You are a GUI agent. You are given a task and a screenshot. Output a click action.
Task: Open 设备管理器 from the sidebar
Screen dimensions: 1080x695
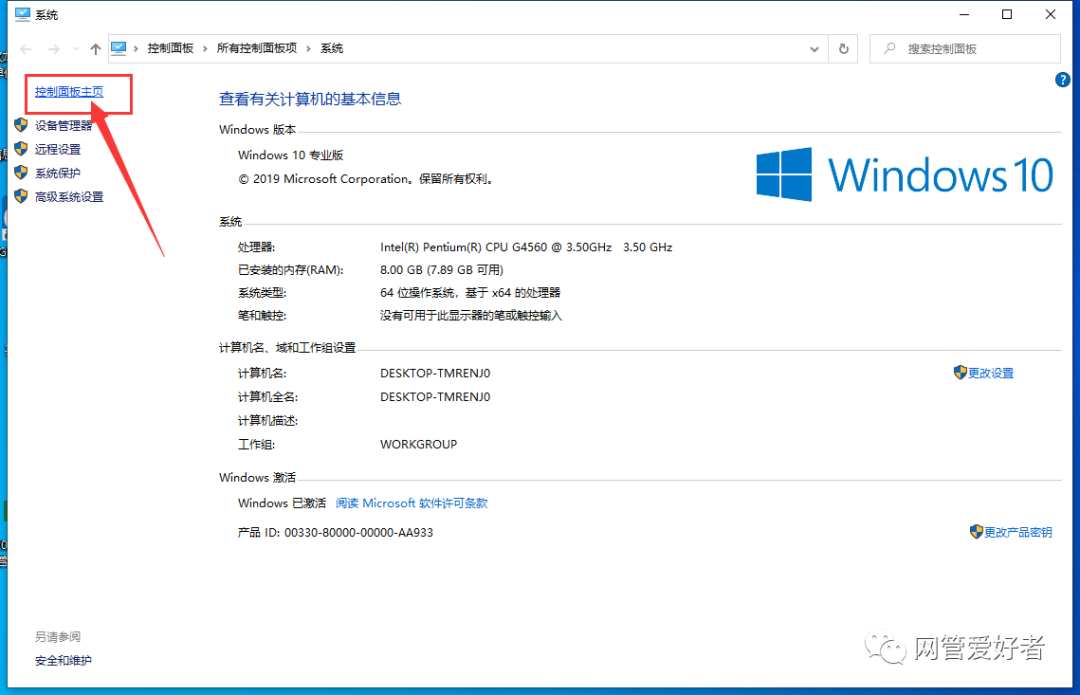[63, 125]
